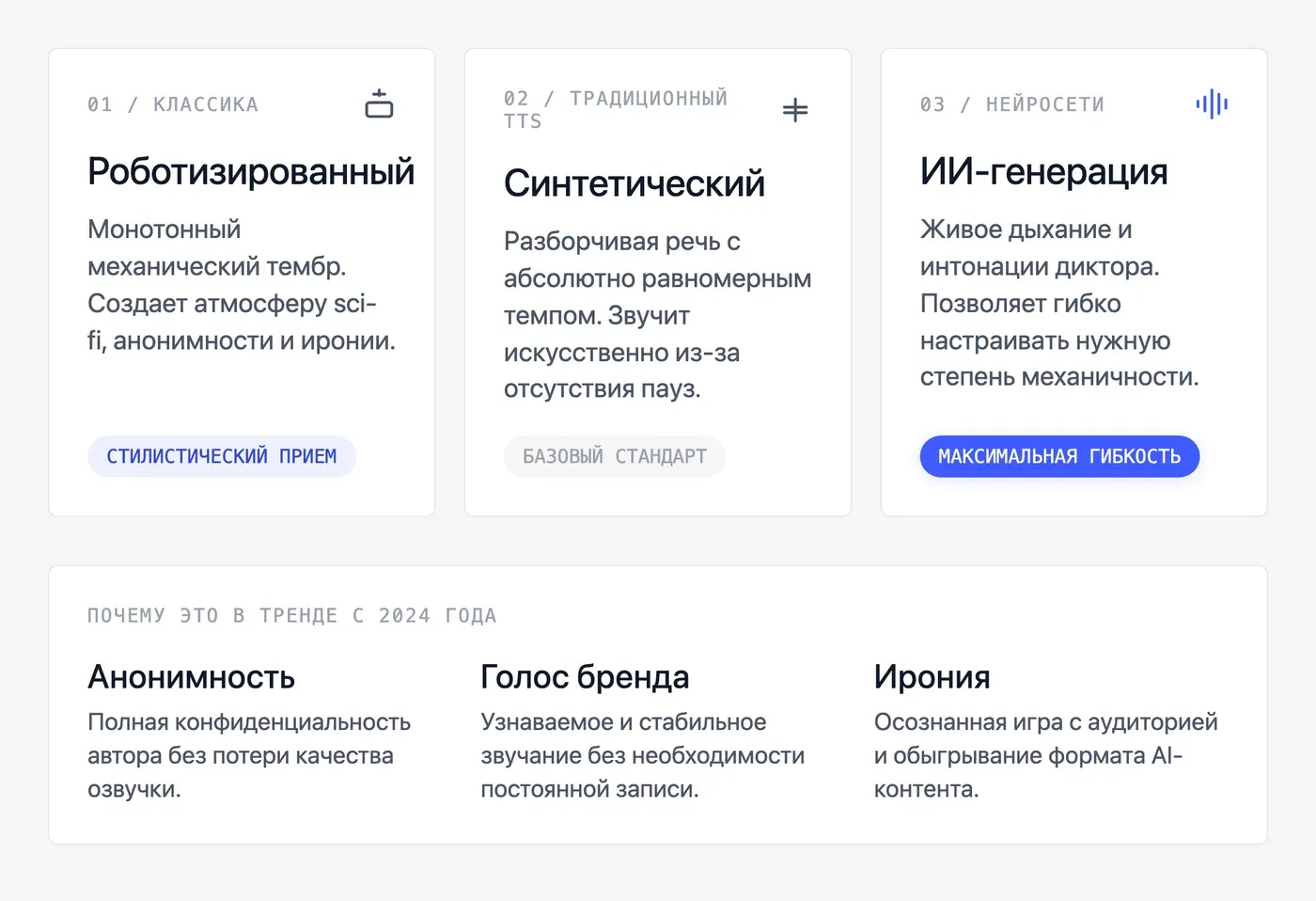Click the waveform icon on the Нейросети card
This screenshot has width=1316, height=901.
[1212, 104]
